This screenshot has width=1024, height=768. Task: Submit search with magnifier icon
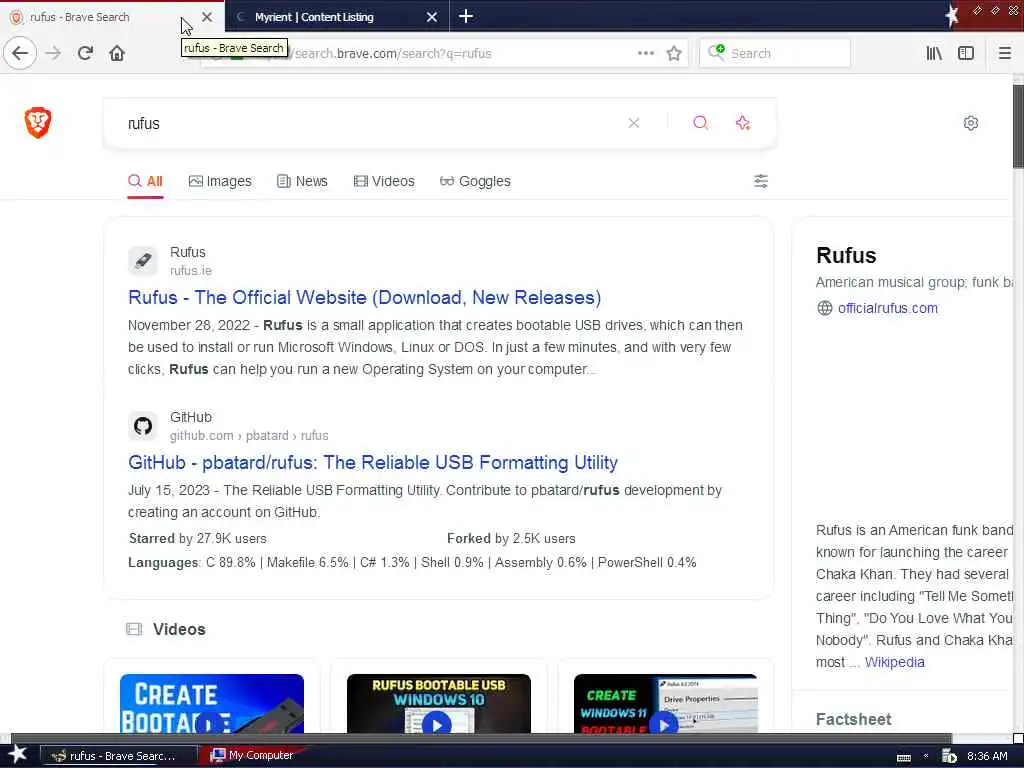point(700,123)
